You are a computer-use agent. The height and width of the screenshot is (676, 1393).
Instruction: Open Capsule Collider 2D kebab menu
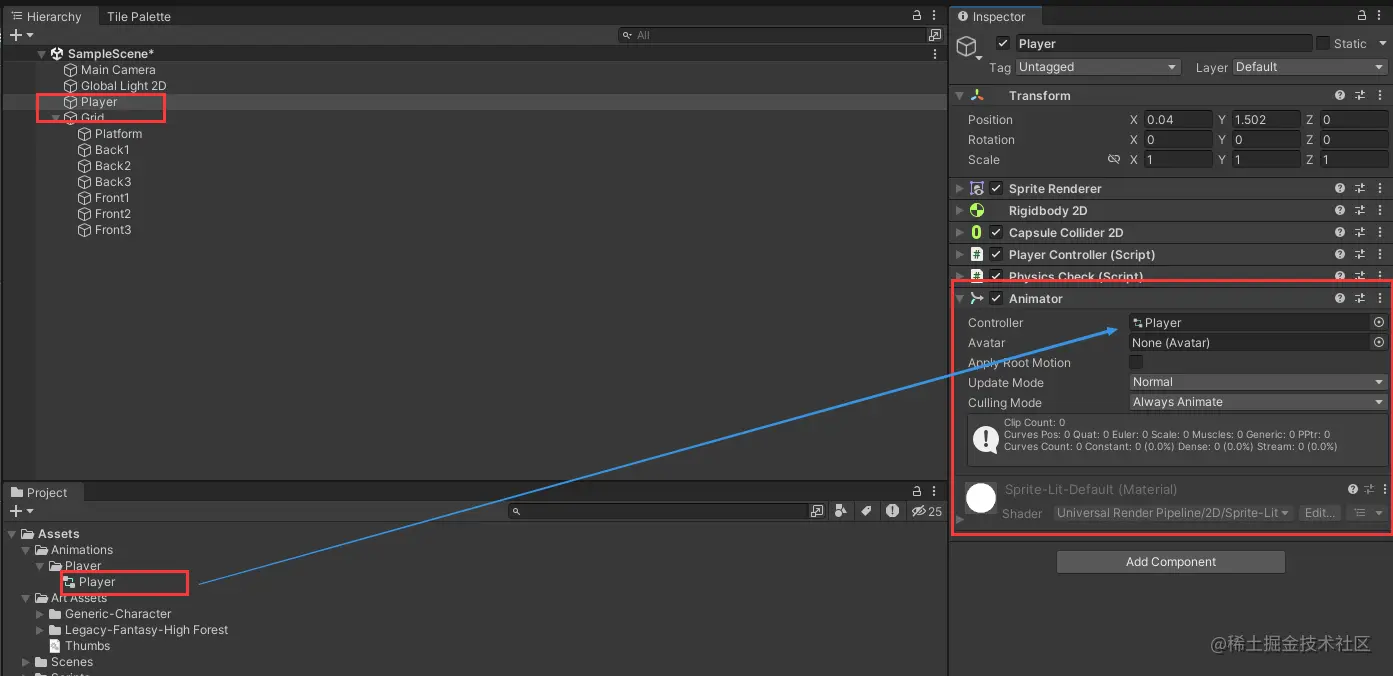(1380, 233)
